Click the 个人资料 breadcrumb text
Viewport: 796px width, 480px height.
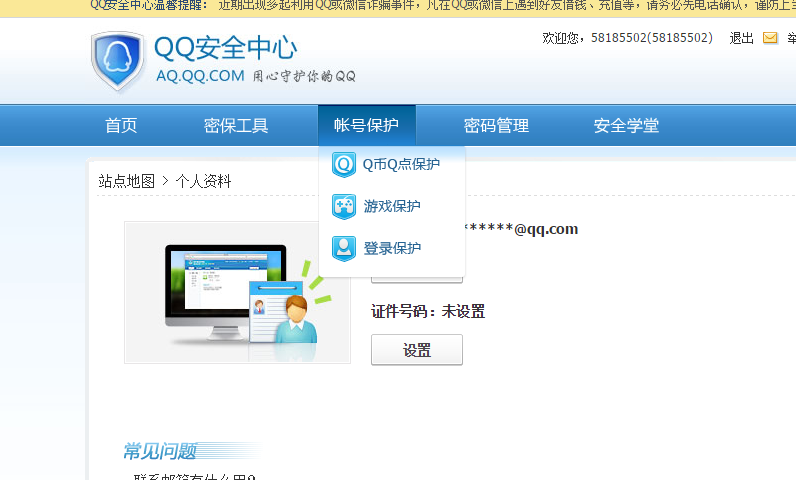[x=203, y=181]
